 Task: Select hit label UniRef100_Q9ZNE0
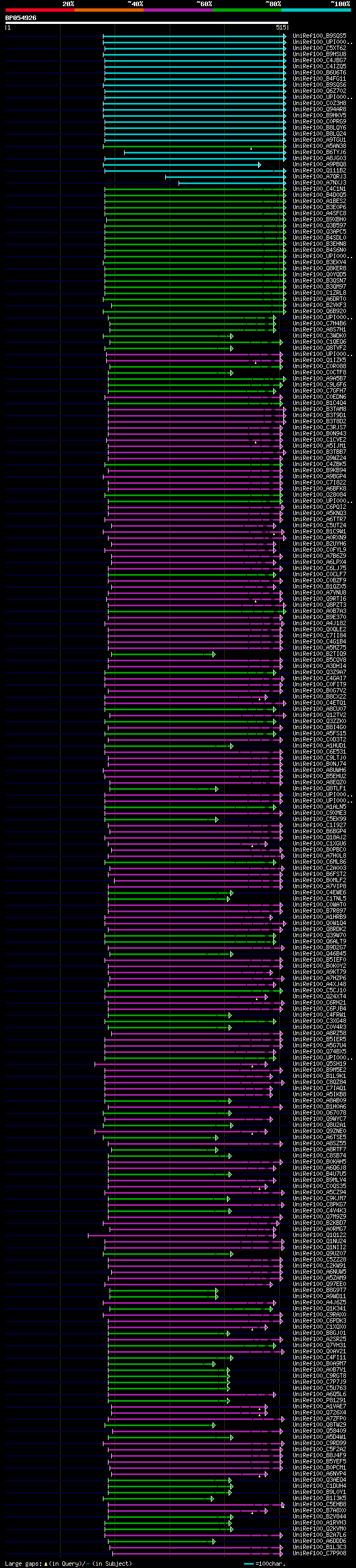[x=319, y=1131]
